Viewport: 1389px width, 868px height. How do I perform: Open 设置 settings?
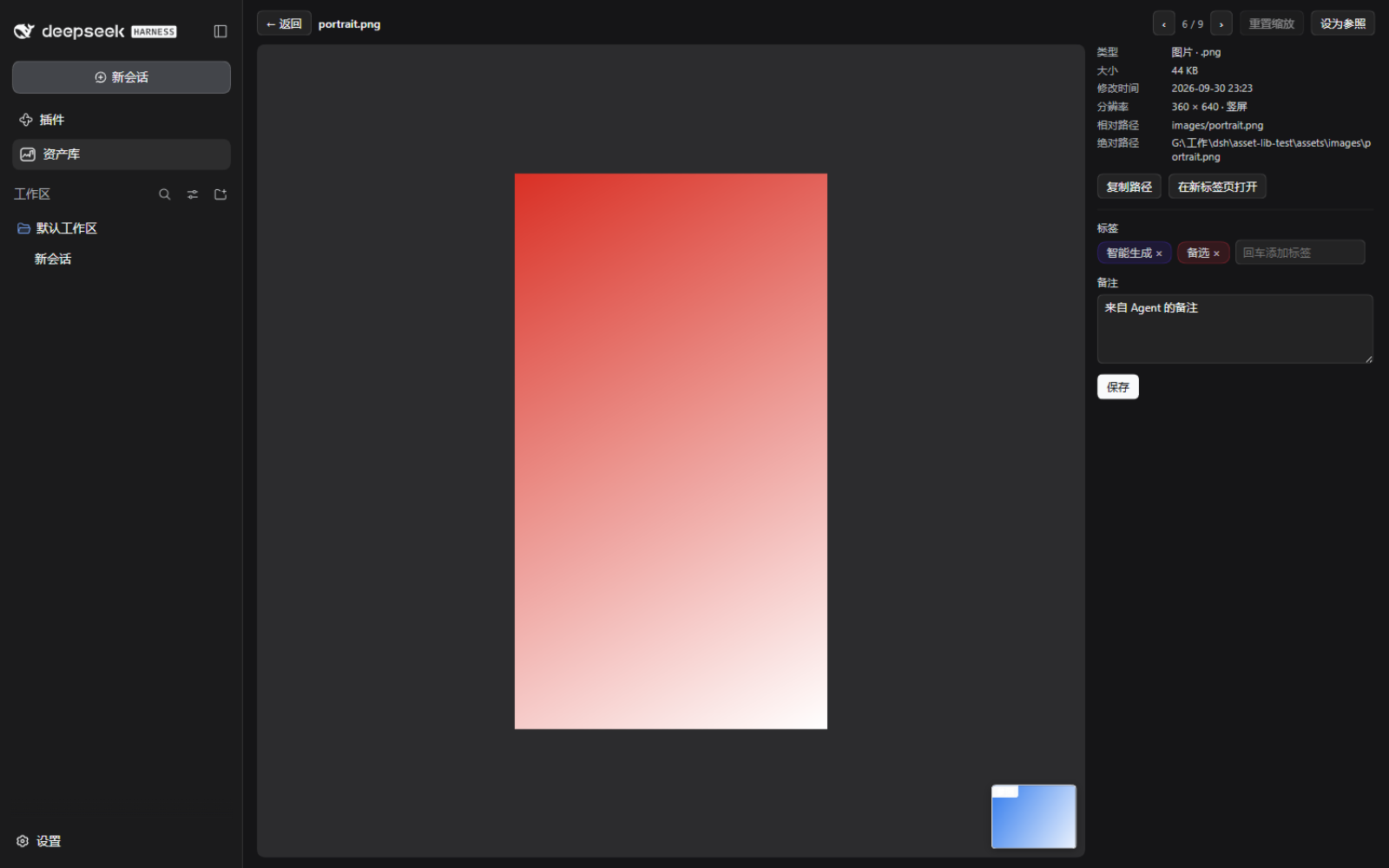coord(39,841)
